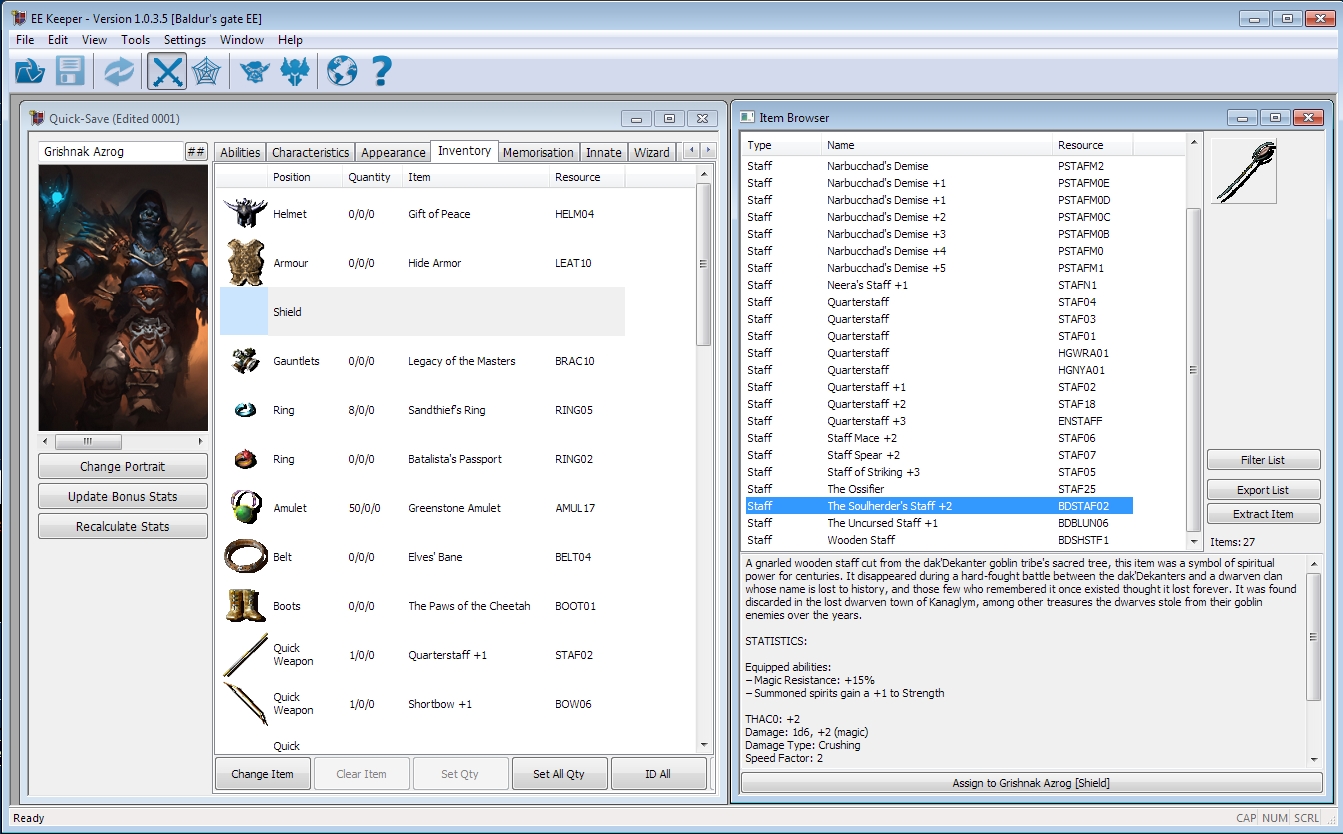Open help via question mark icon
The image size is (1343, 834).
(x=381, y=71)
